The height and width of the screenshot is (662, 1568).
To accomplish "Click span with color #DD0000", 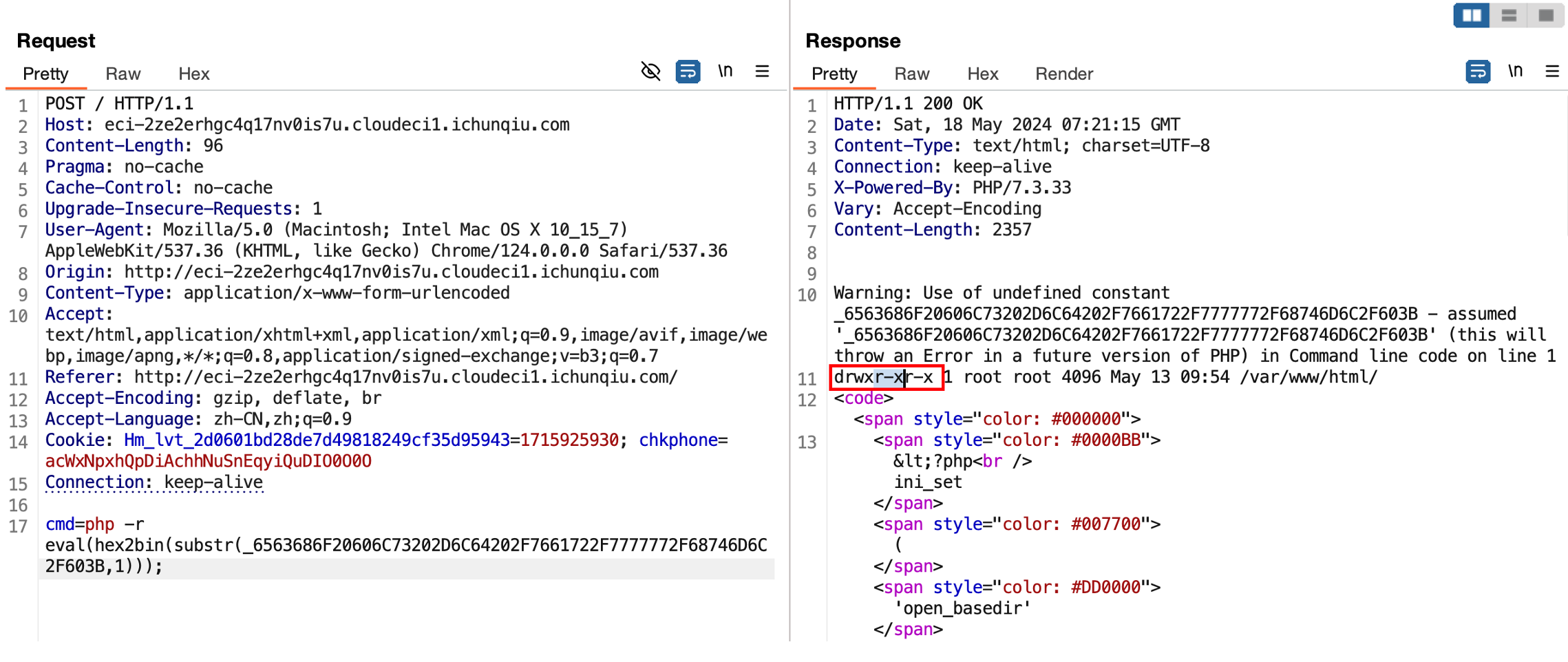I will (x=1017, y=588).
